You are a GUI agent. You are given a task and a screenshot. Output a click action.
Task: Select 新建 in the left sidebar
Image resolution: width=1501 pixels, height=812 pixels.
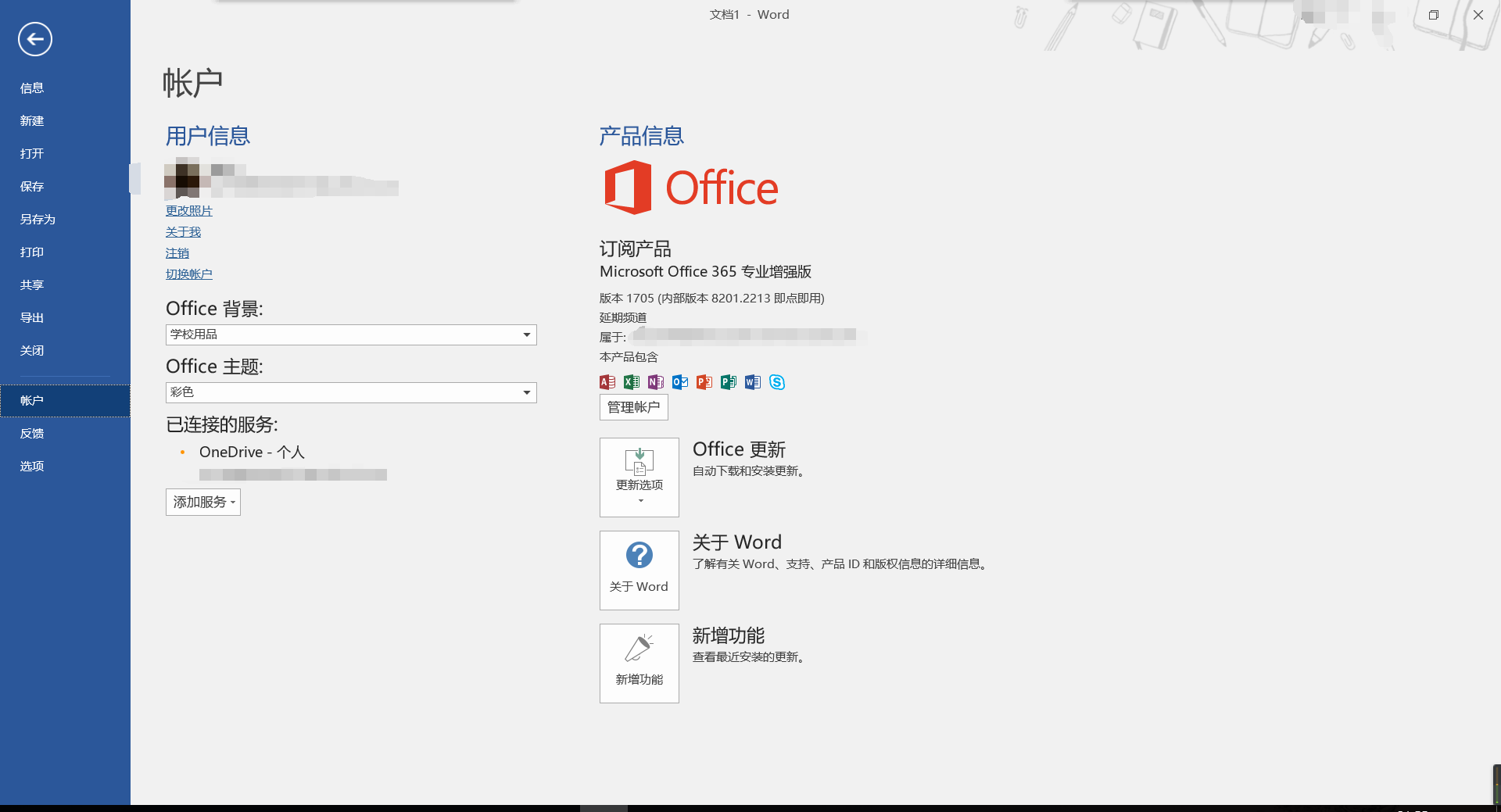click(x=65, y=121)
